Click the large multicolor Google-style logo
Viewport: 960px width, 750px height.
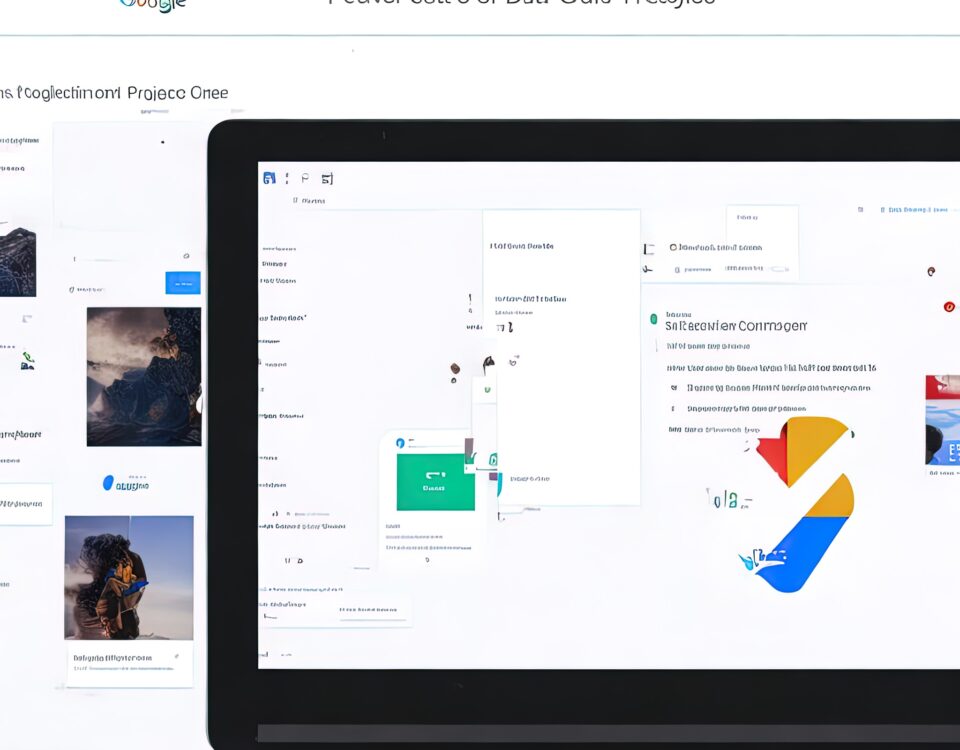coord(806,502)
